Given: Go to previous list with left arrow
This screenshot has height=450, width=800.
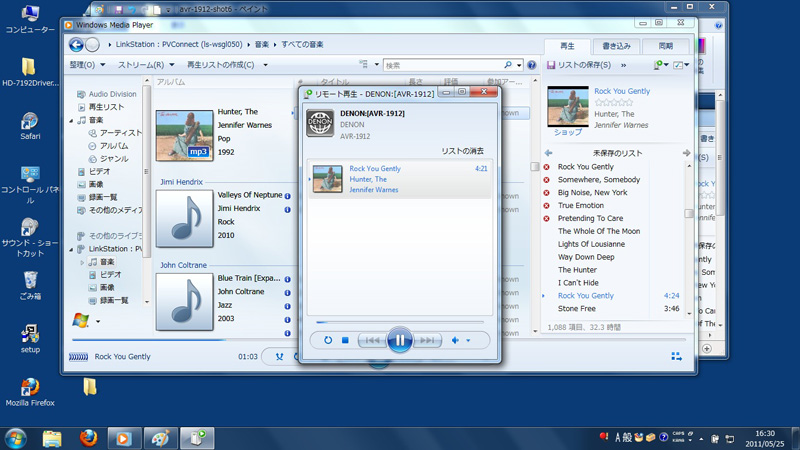Looking at the screenshot, I should (548, 153).
